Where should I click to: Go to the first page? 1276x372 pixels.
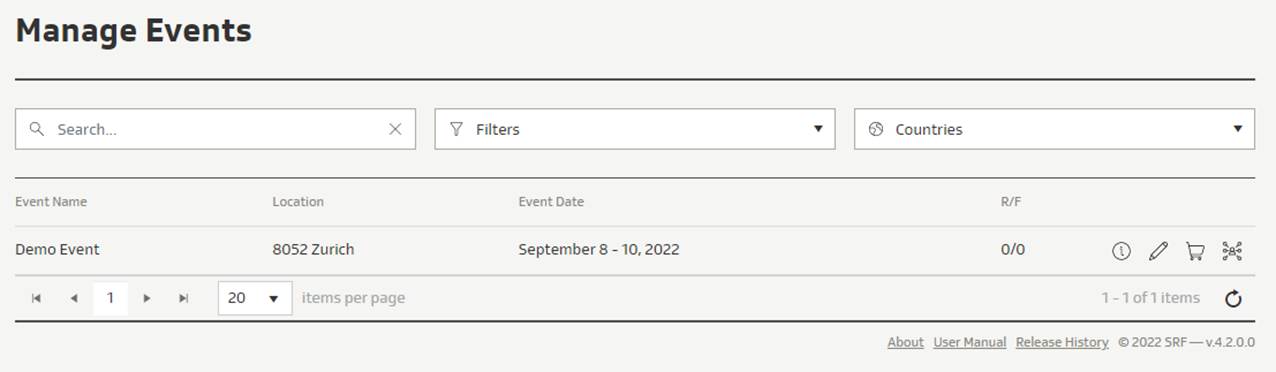[x=36, y=298]
